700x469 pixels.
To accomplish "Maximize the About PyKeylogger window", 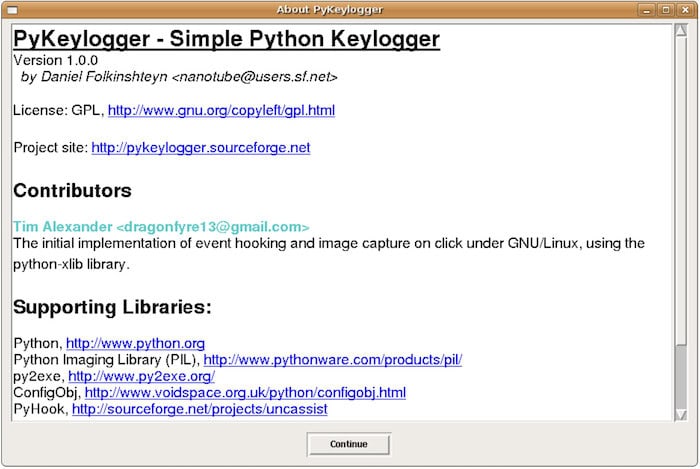I will 666,10.
